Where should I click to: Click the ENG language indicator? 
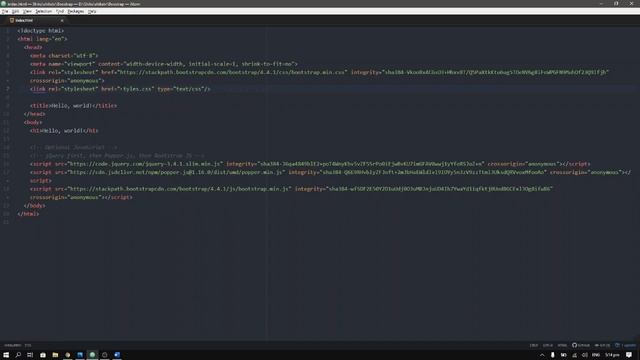click(x=596, y=355)
